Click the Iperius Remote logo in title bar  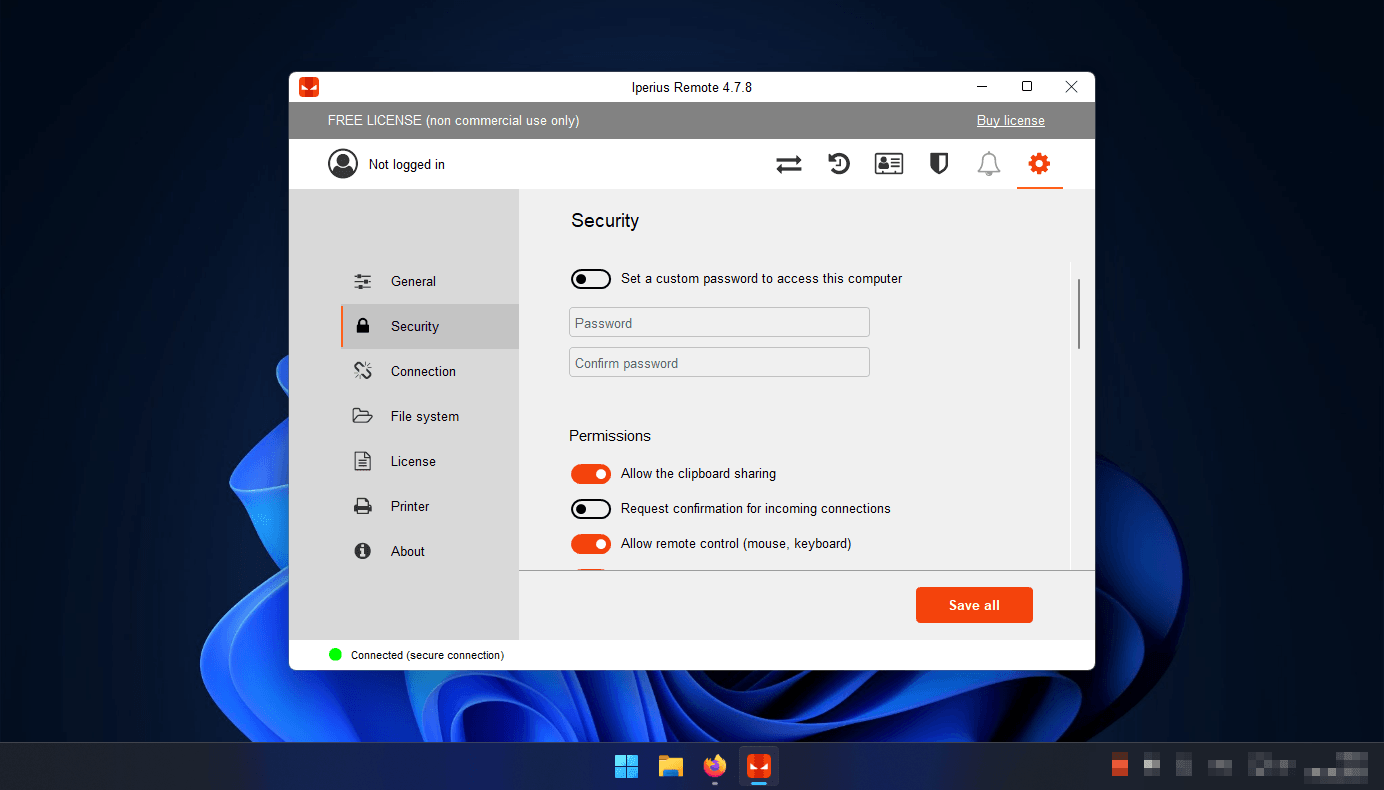pyautogui.click(x=309, y=87)
